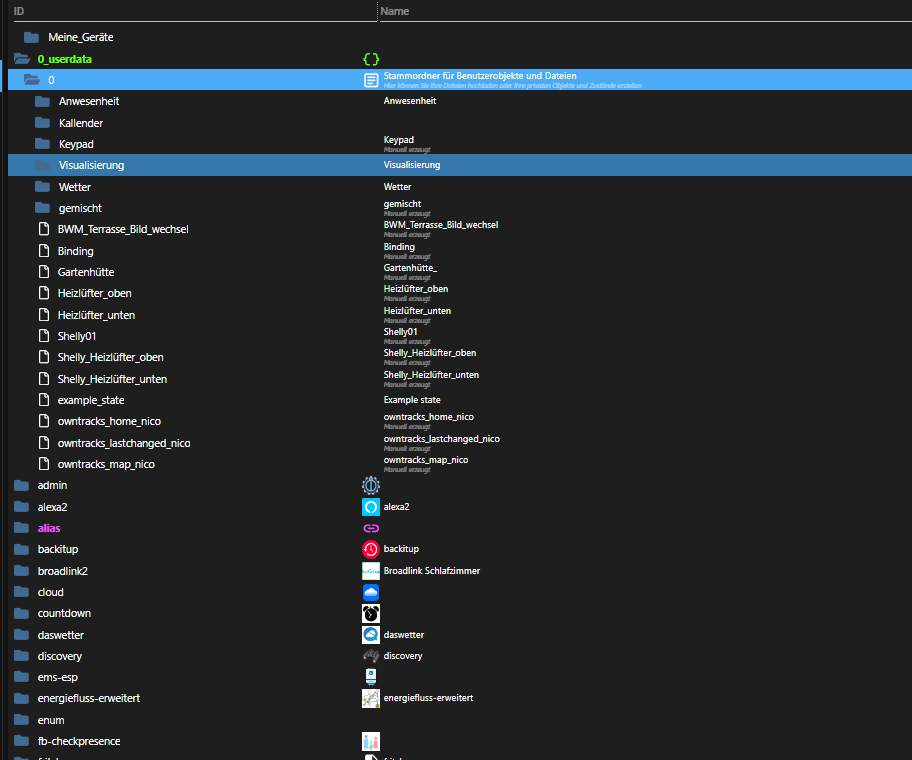Click the alias link icon
Viewport: 912px width, 760px height.
370,528
